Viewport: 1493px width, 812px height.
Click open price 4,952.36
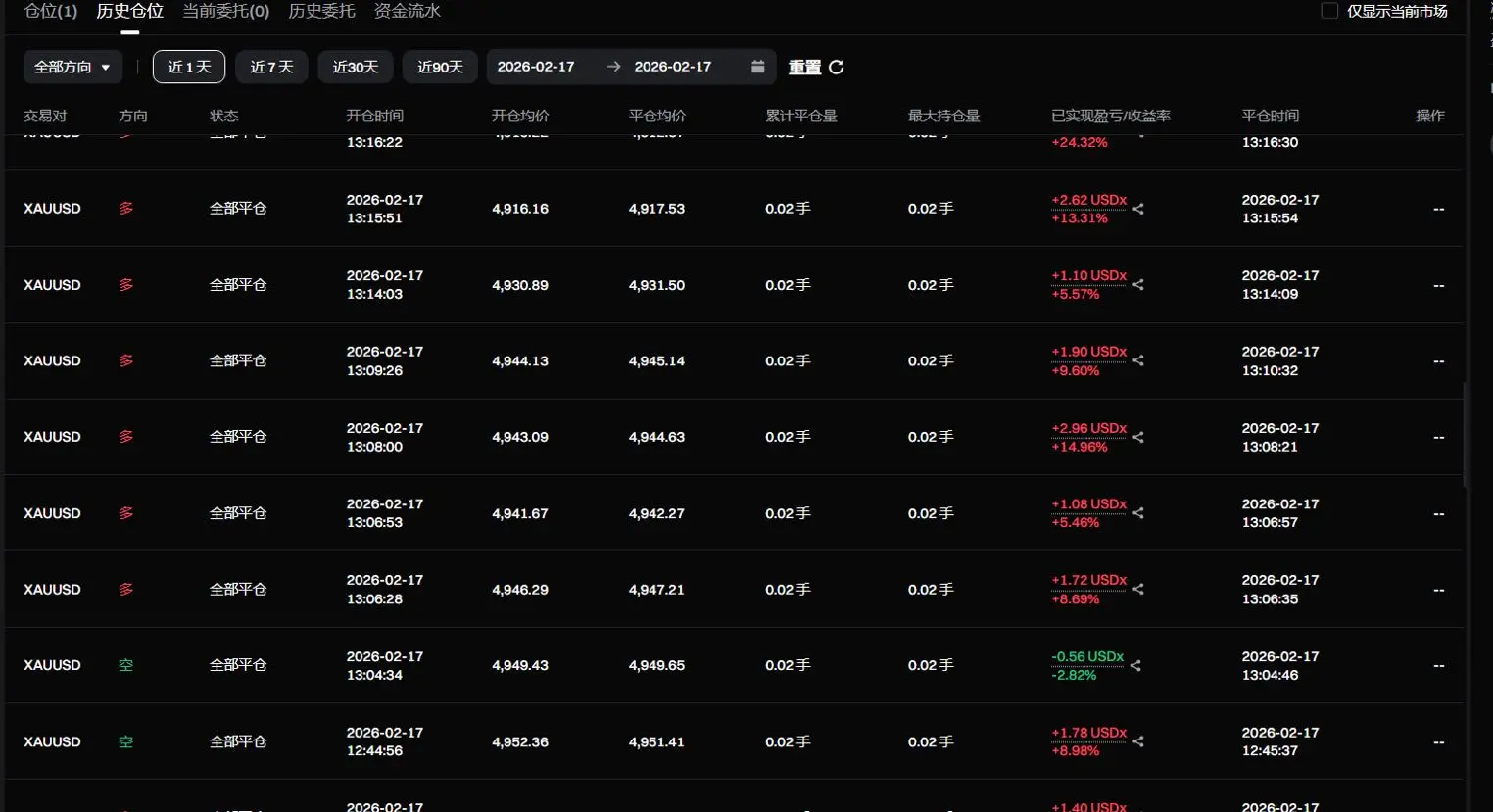pos(520,741)
